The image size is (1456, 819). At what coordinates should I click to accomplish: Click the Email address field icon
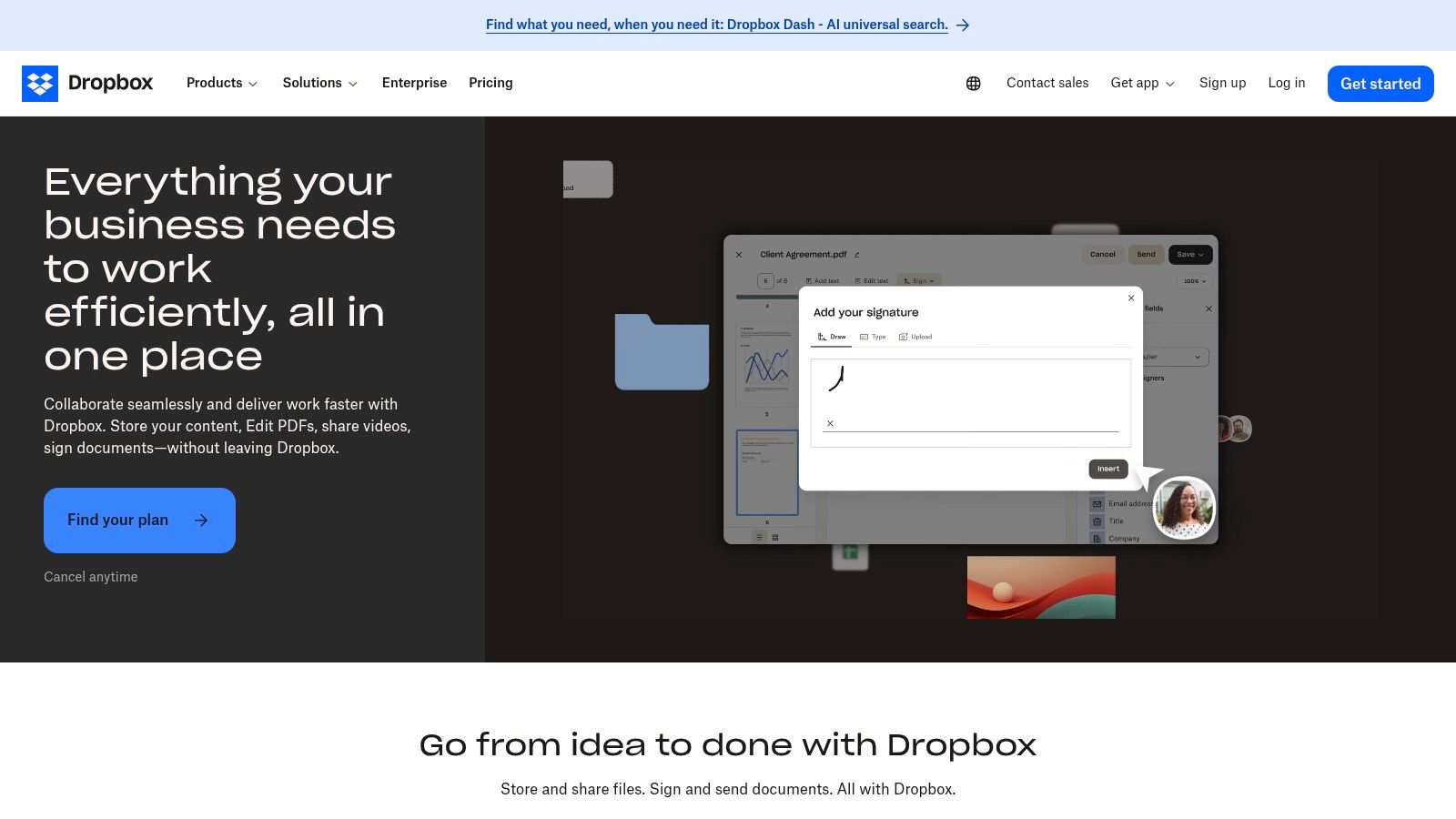[x=1097, y=503]
